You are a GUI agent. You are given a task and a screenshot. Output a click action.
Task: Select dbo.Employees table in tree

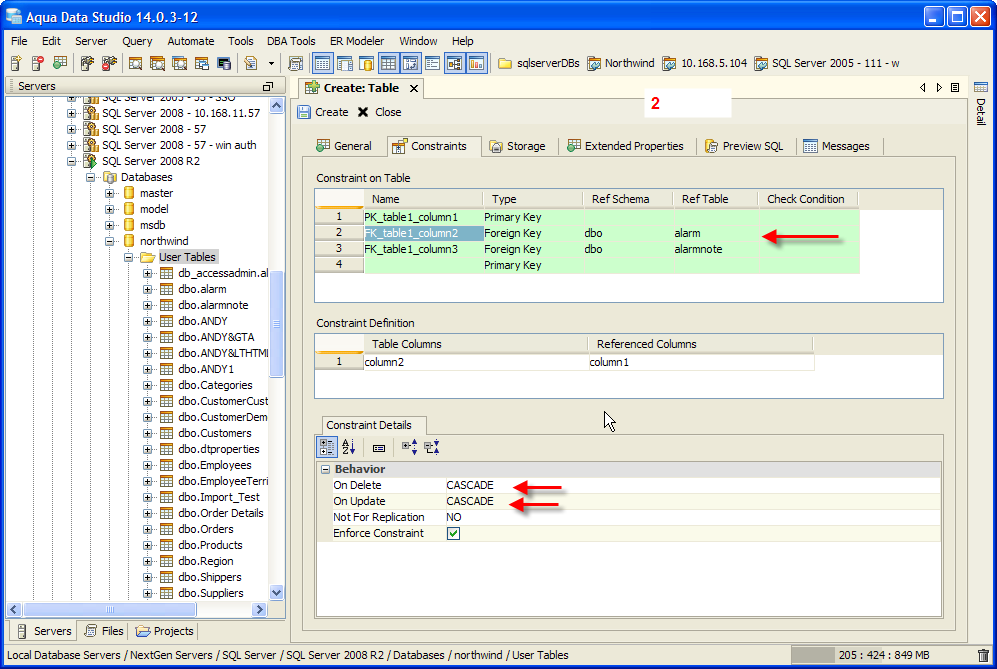[x=215, y=466]
